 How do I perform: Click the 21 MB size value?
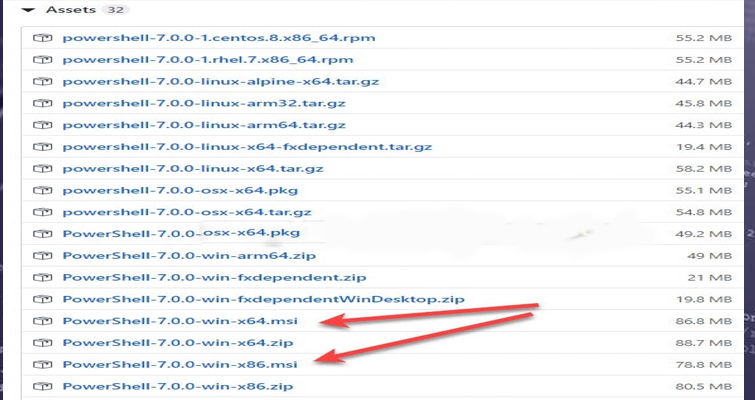point(710,278)
